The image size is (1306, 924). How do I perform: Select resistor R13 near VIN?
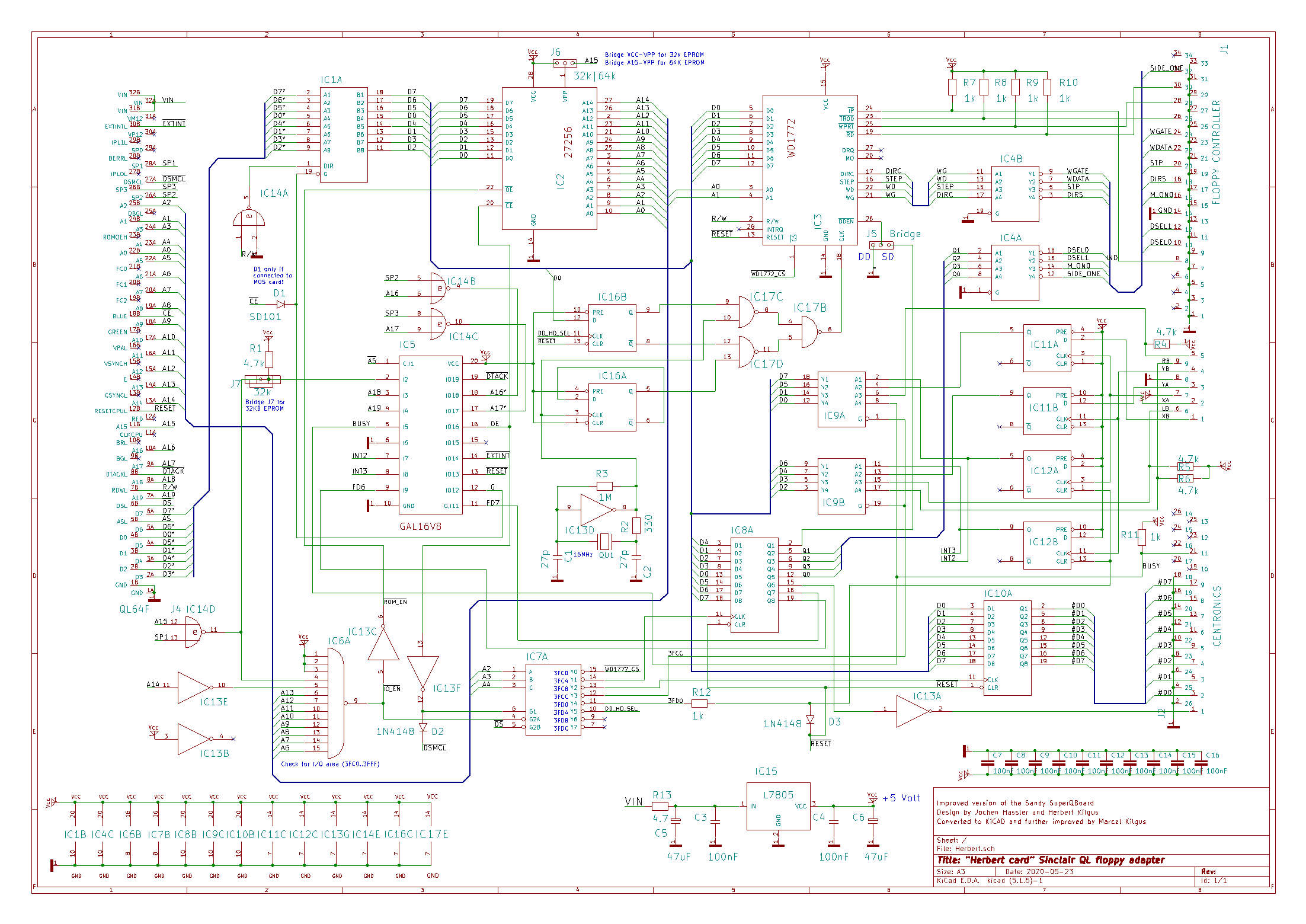660,806
